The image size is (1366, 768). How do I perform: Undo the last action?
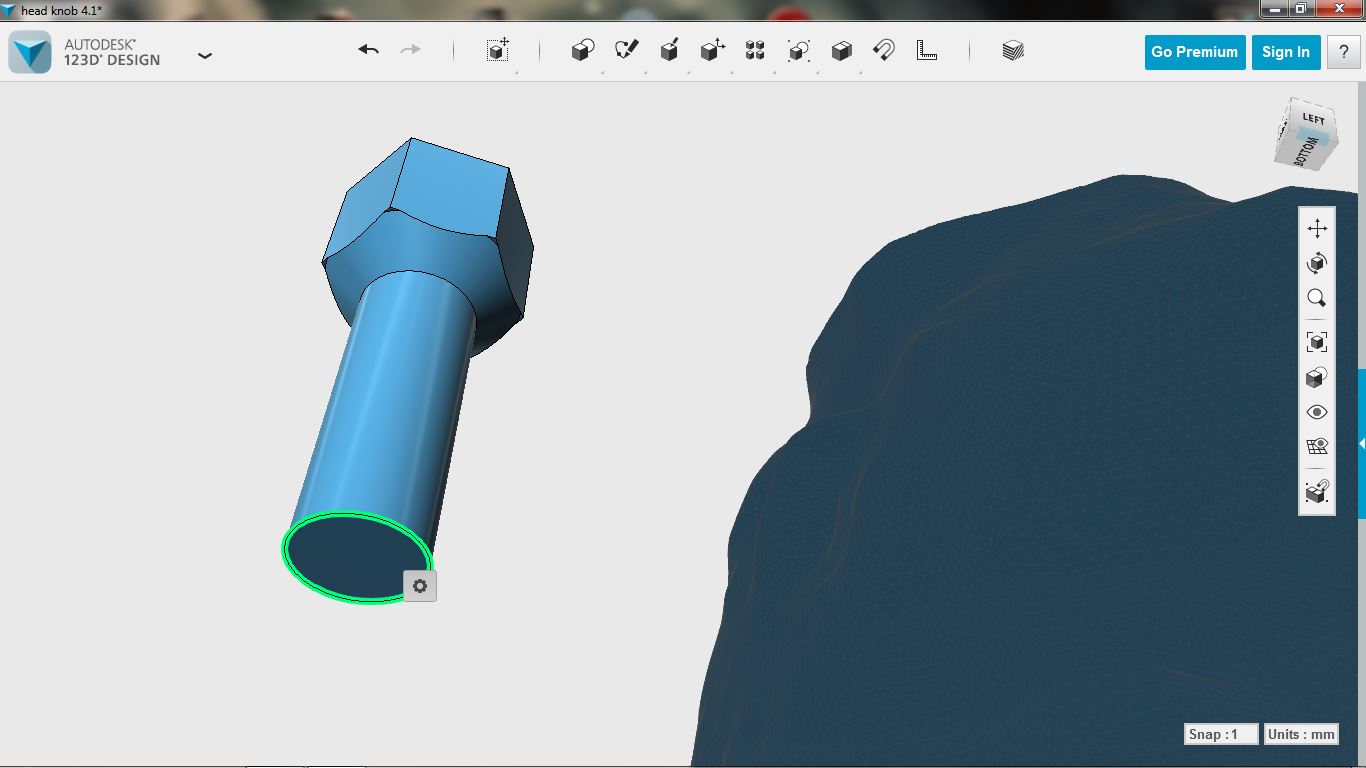click(368, 50)
